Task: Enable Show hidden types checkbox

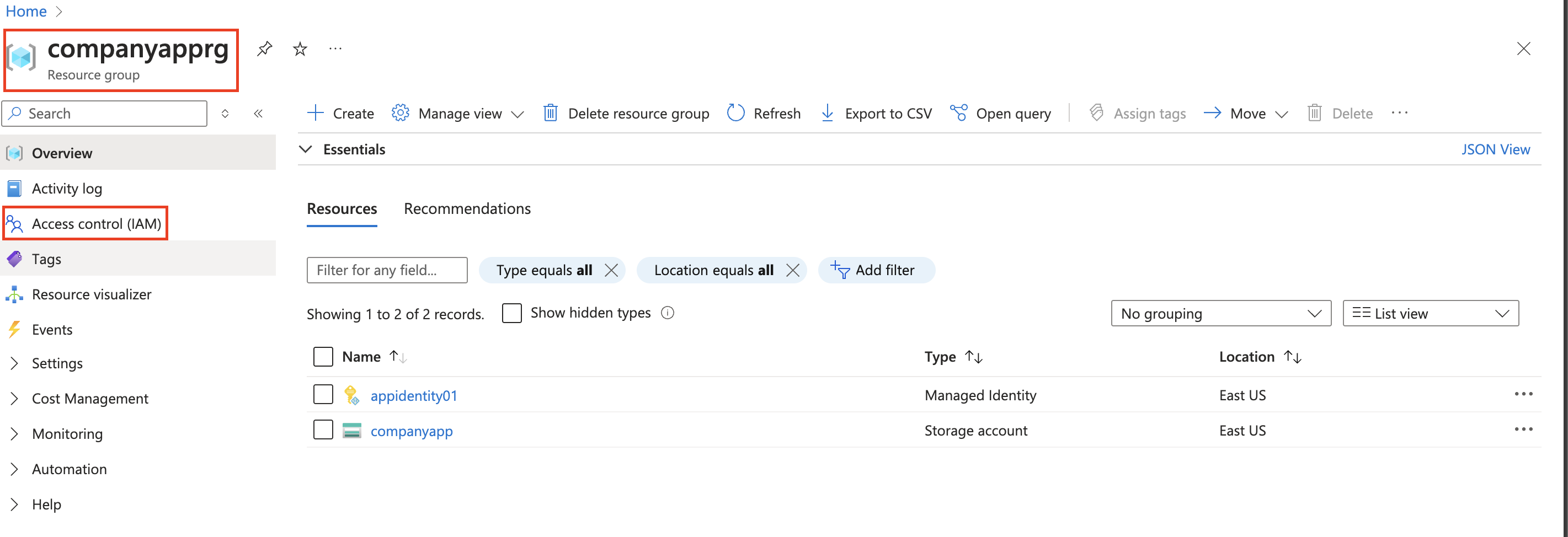Action: pos(512,313)
